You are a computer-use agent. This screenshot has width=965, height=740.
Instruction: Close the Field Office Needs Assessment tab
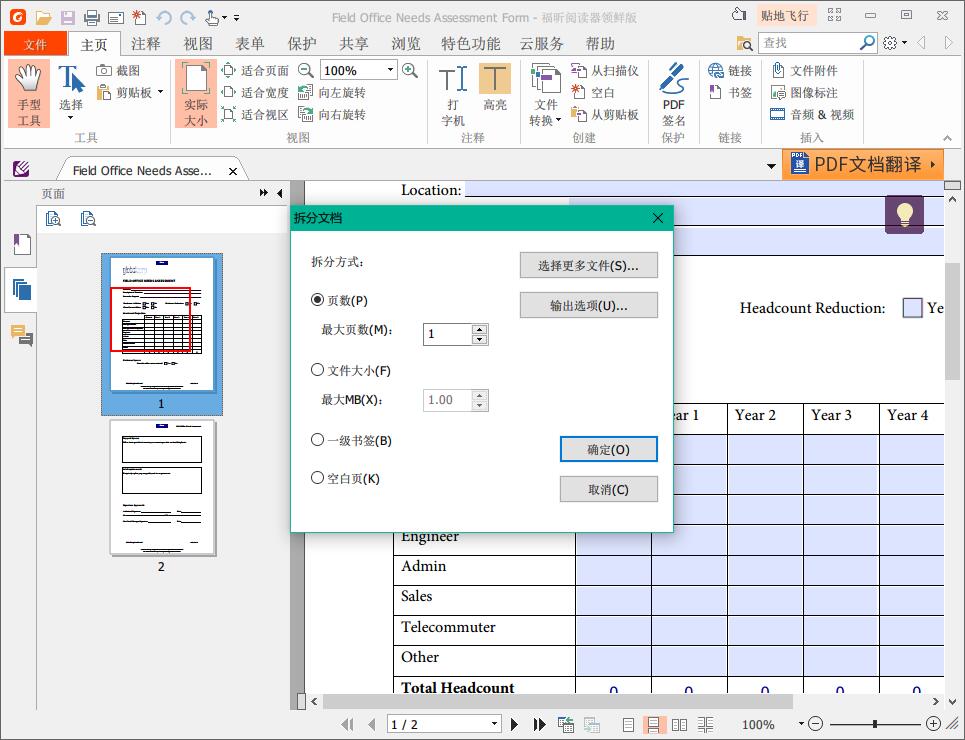[233, 171]
